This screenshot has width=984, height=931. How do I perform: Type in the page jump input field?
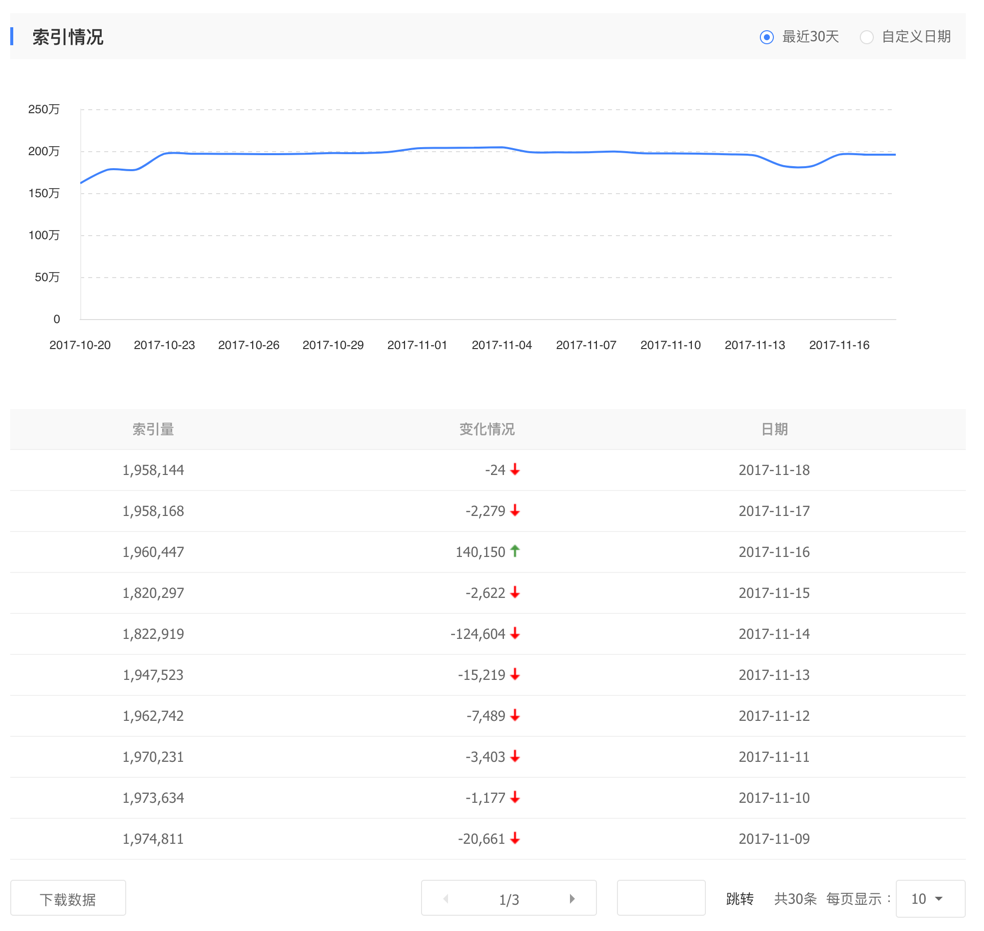point(661,898)
